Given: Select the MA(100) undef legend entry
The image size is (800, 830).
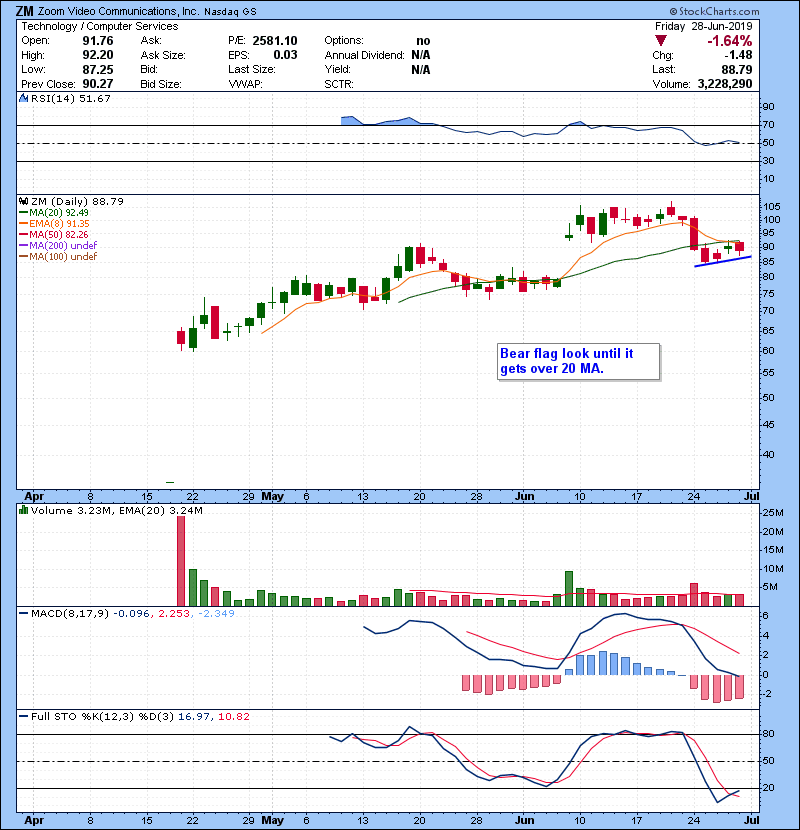Looking at the screenshot, I should (x=58, y=257).
